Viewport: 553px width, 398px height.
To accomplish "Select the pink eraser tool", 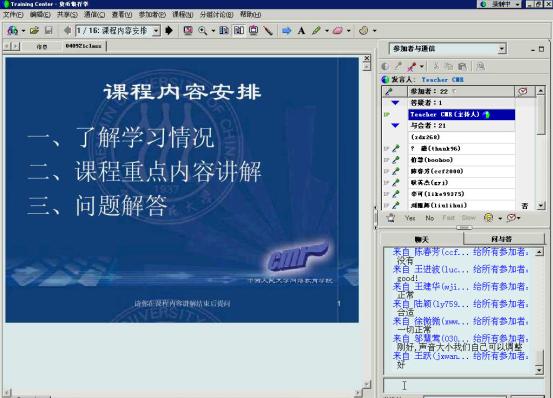I will (x=338, y=31).
